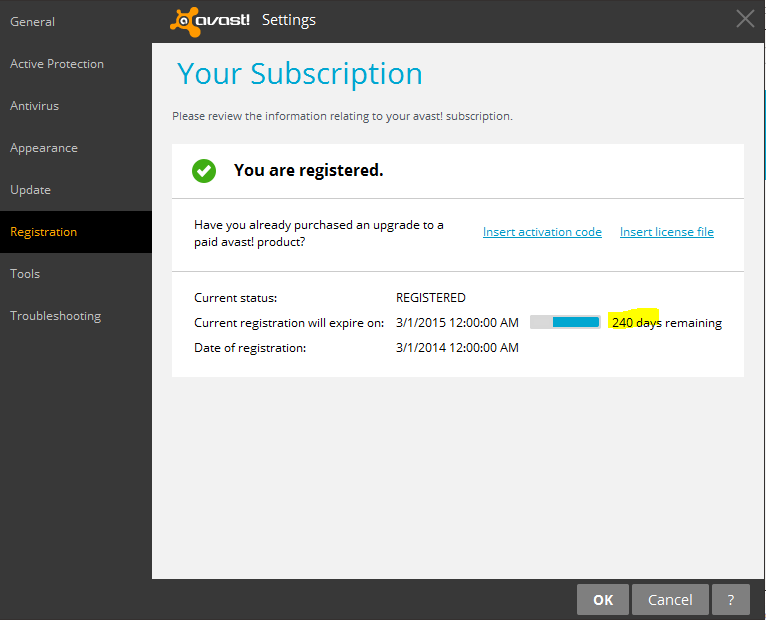The width and height of the screenshot is (766, 620).
Task: Click the 'Date of registration:' label
Action: click(250, 348)
